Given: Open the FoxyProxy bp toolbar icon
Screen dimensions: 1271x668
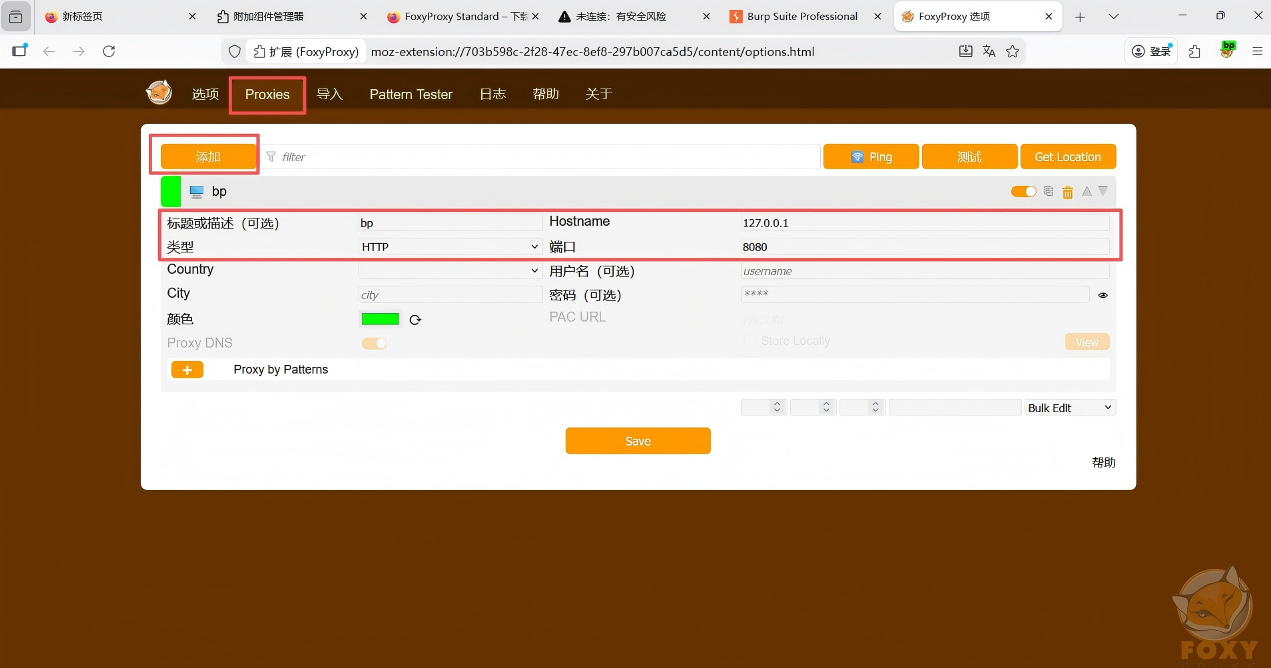Looking at the screenshot, I should point(1227,50).
